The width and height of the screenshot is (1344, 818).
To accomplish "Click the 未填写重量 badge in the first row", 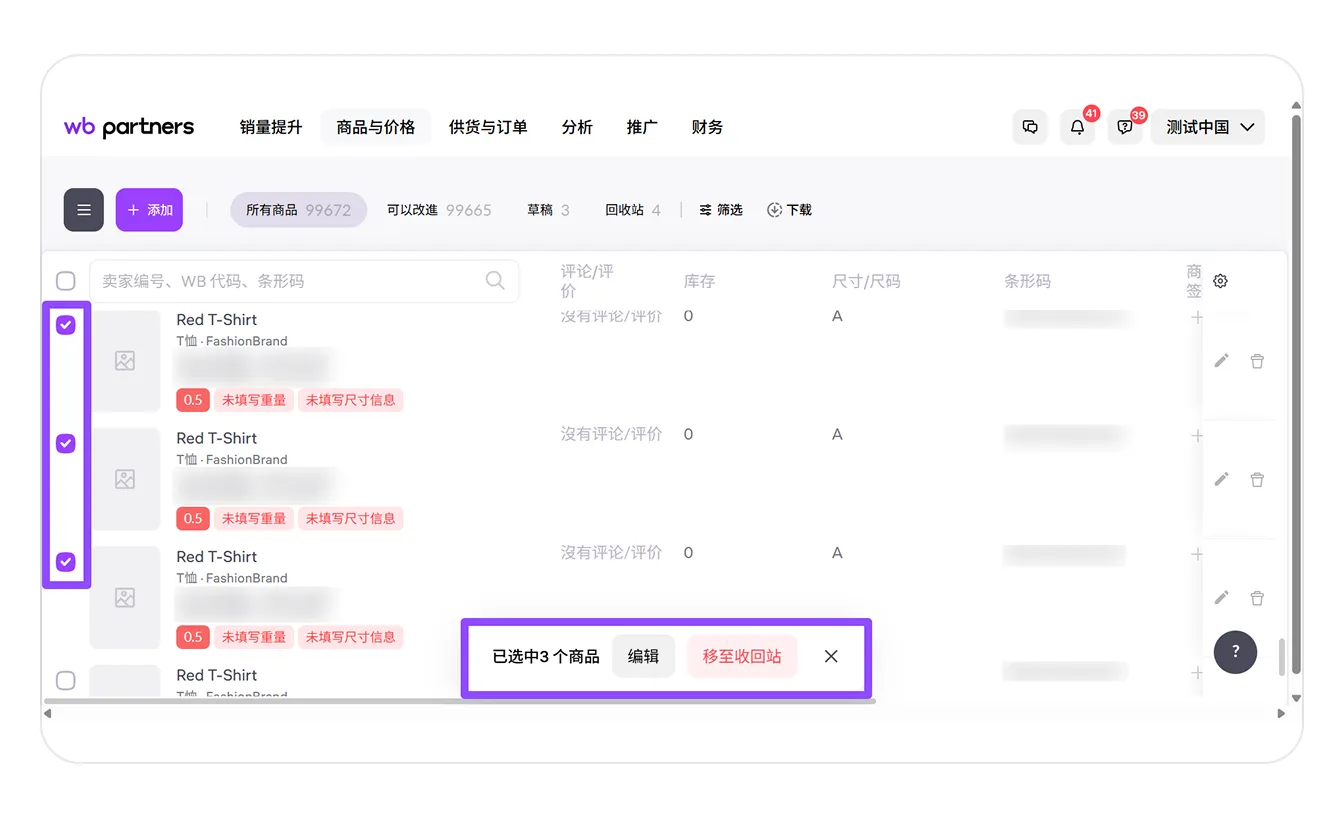I will (254, 400).
